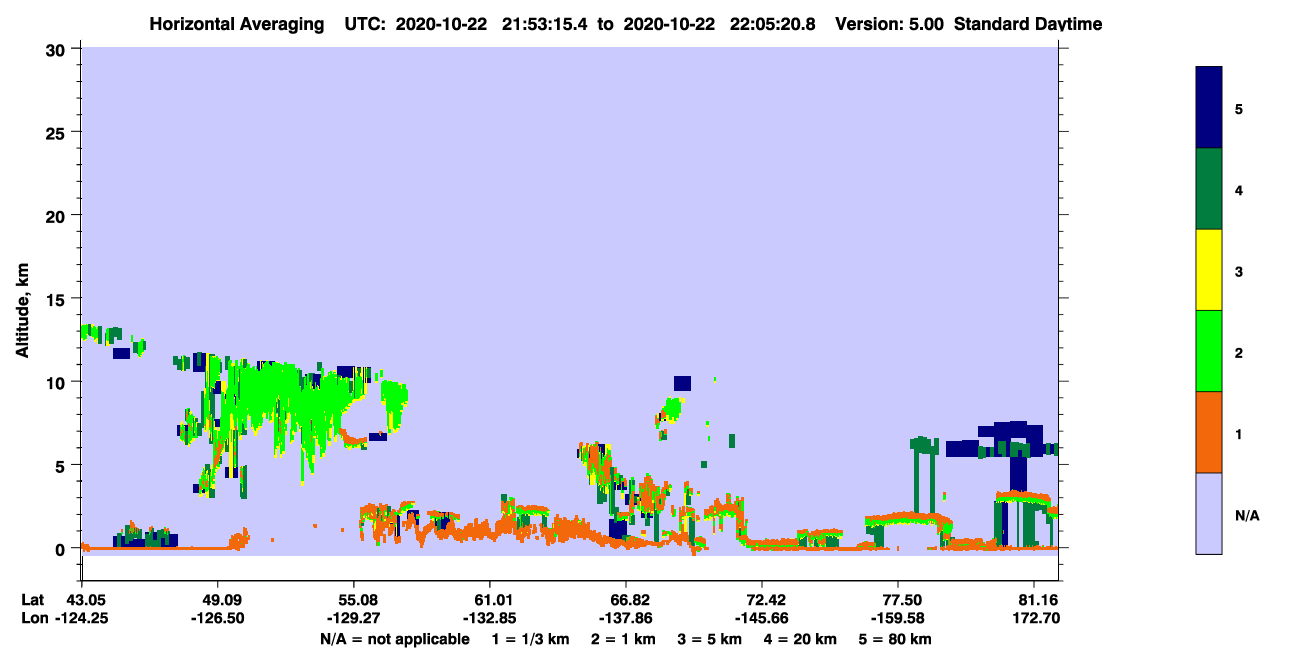The height and width of the screenshot is (667, 1300).
Task: Click longitude value -145.66
Action: click(762, 618)
